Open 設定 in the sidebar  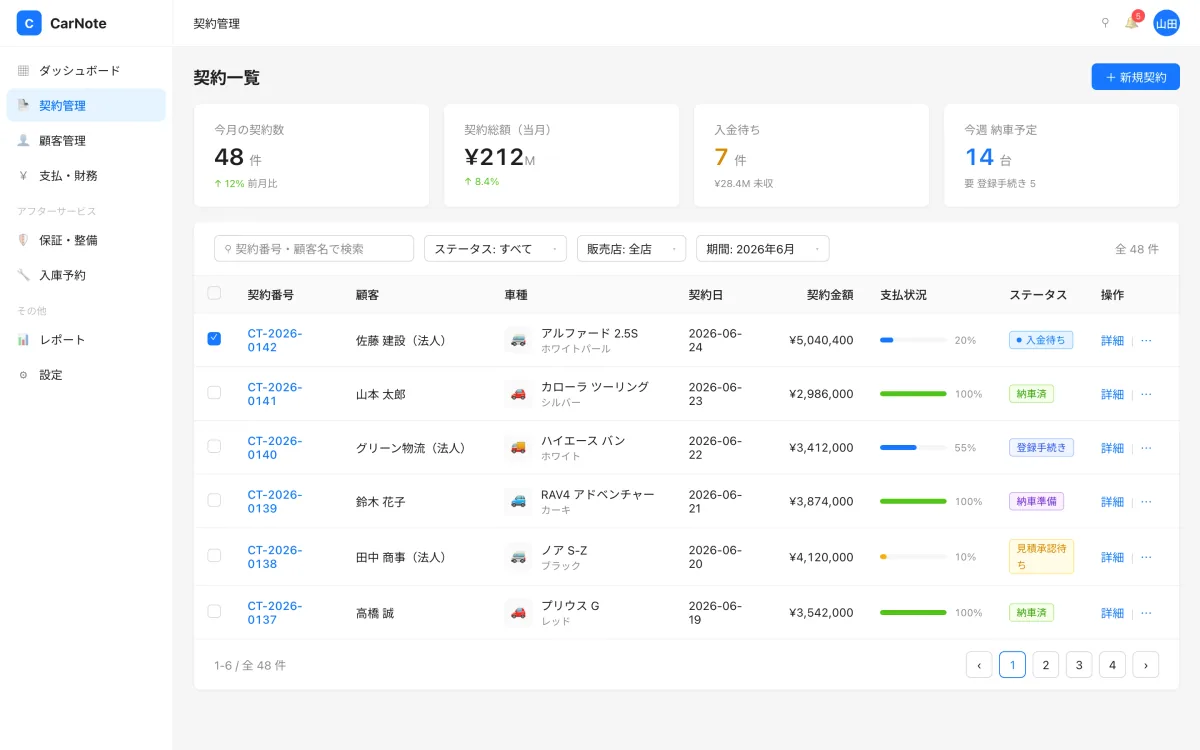pos(86,375)
